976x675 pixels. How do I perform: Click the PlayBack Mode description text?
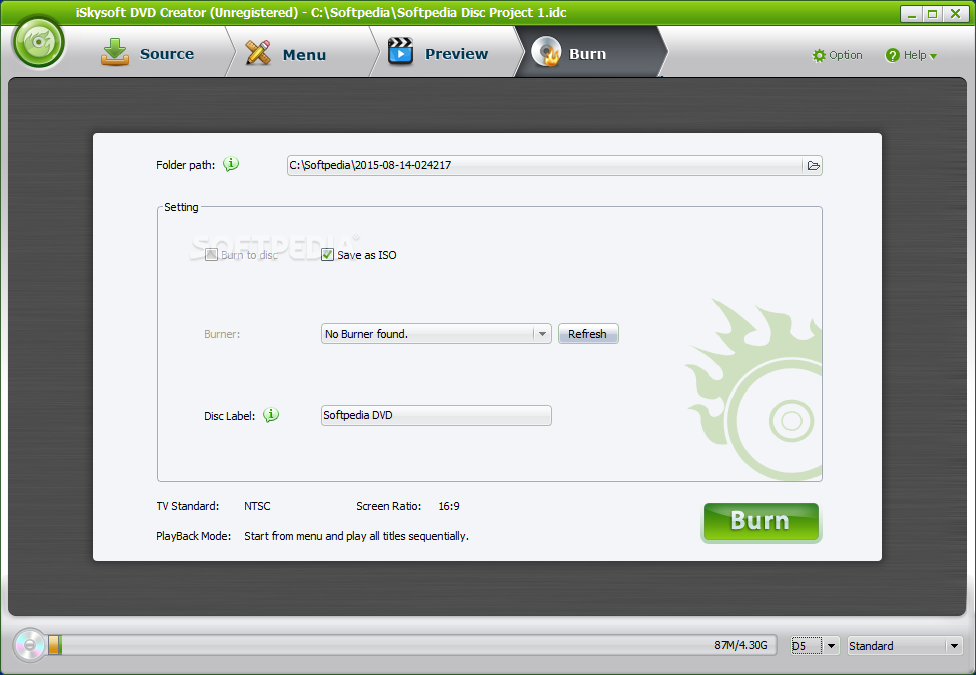356,536
